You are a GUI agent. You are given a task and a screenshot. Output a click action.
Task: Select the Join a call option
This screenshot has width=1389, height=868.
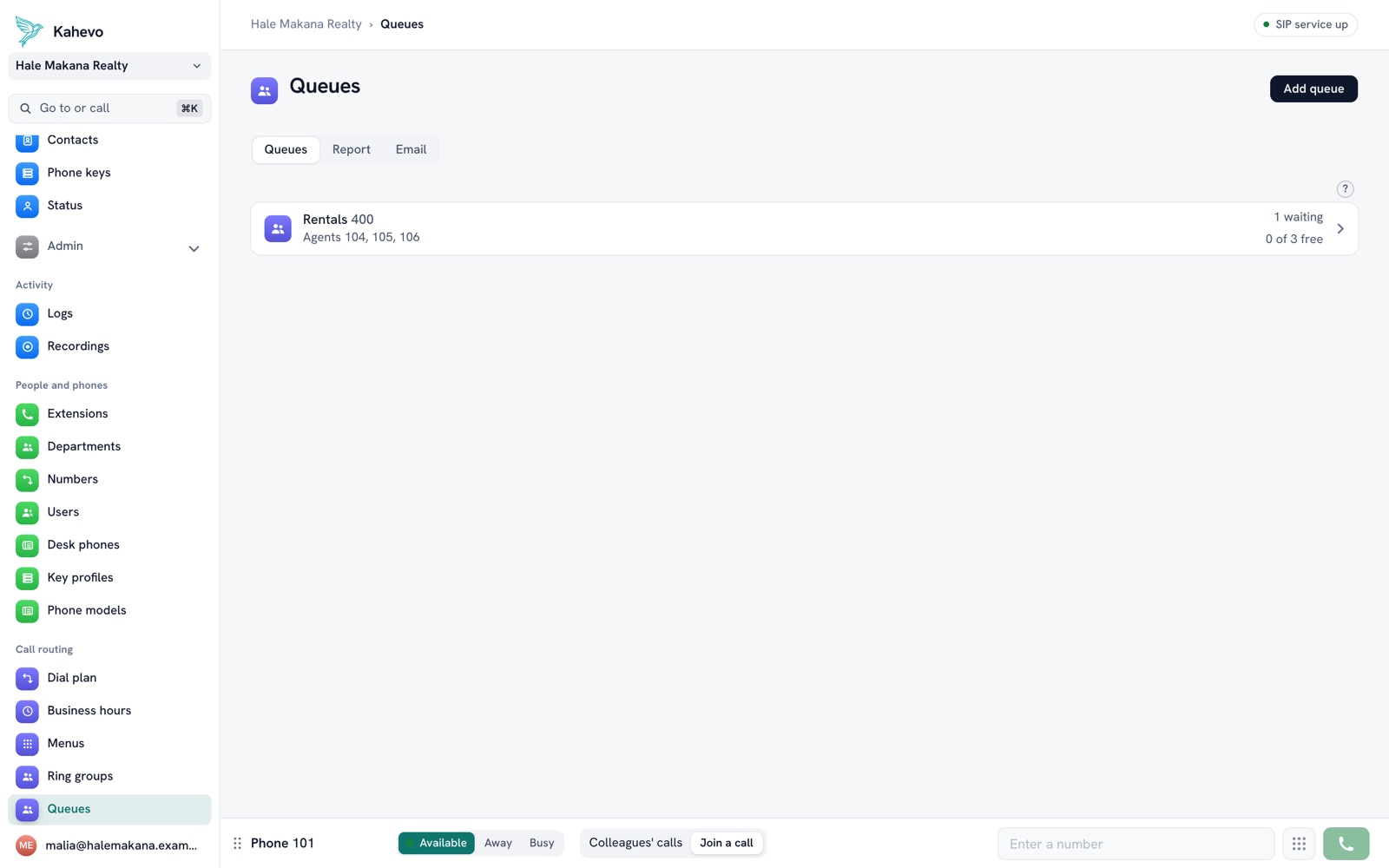[x=727, y=843]
